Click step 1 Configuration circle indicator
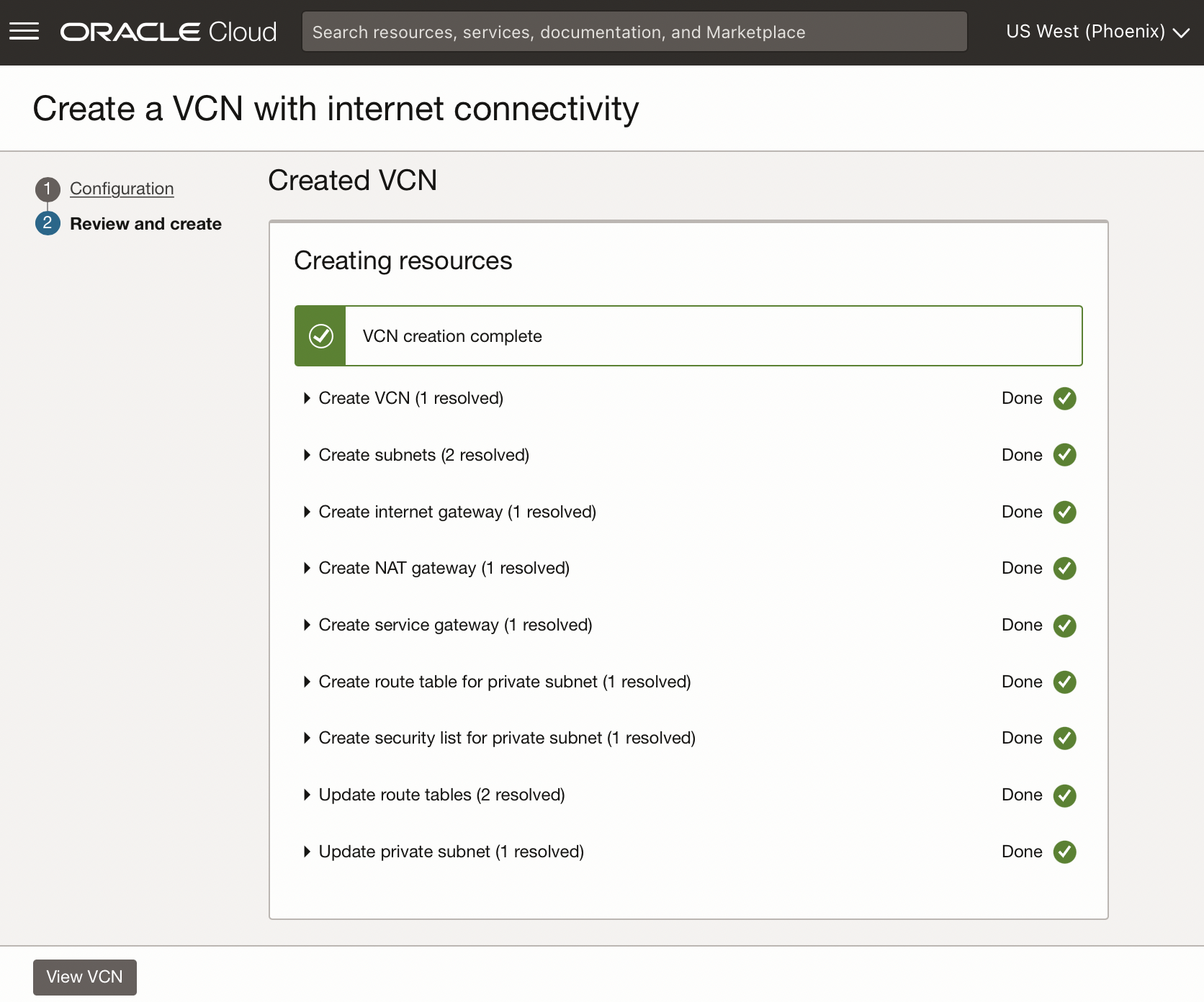This screenshot has width=1204, height=1002. pos(47,189)
